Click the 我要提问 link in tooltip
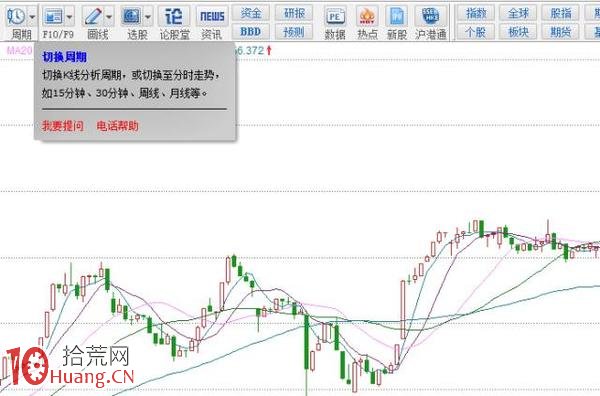600x396 pixels. tap(63, 126)
